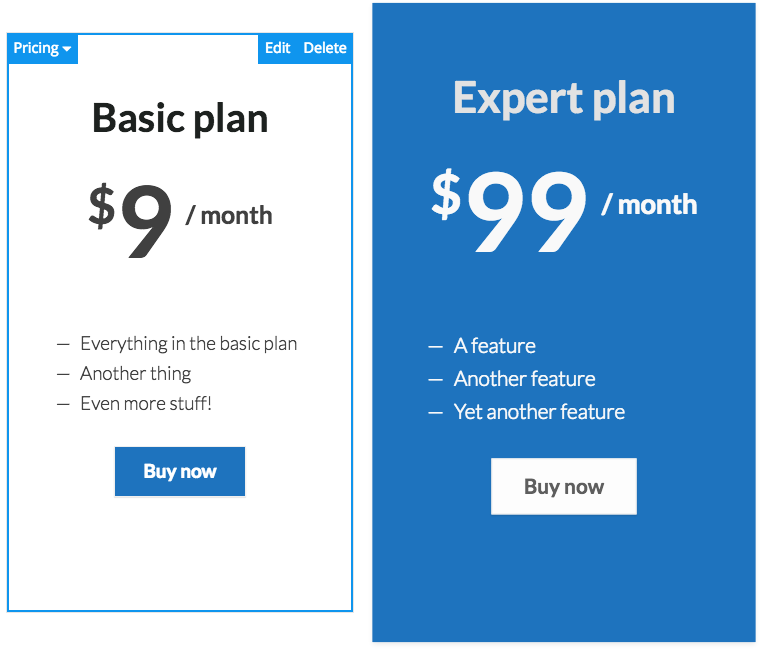Viewport: 763px width, 655px height.
Task: Click the Basic plan's / month label
Action: tap(229, 215)
